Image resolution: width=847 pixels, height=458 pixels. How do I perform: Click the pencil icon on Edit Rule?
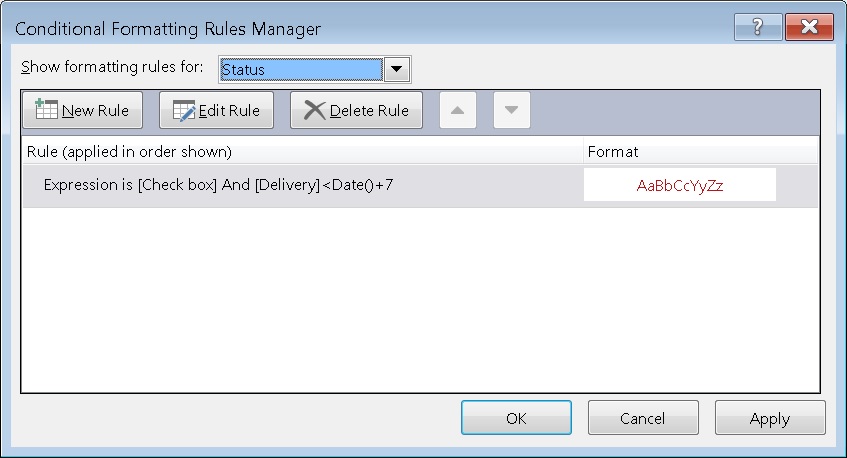tap(184, 110)
